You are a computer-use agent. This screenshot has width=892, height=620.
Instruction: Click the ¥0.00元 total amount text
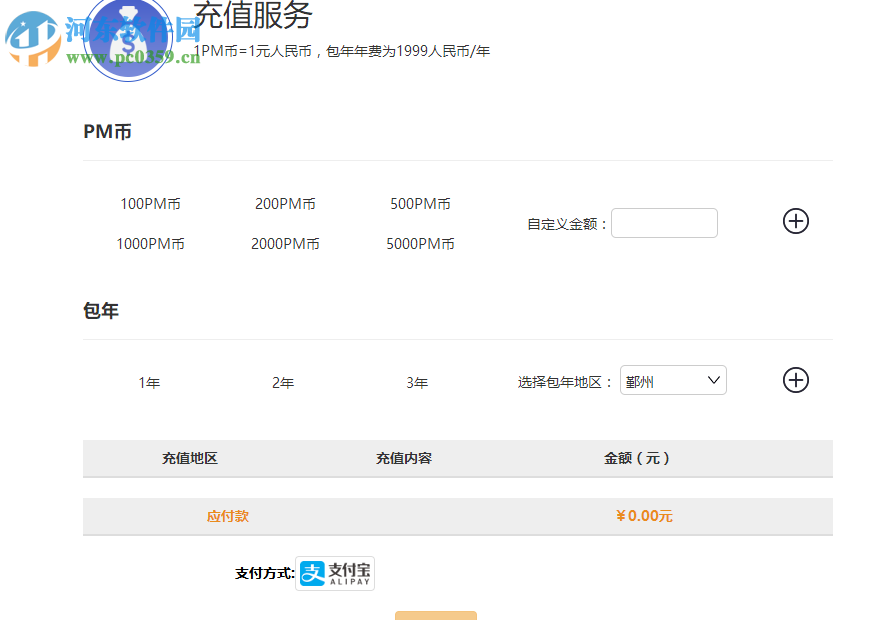point(643,516)
